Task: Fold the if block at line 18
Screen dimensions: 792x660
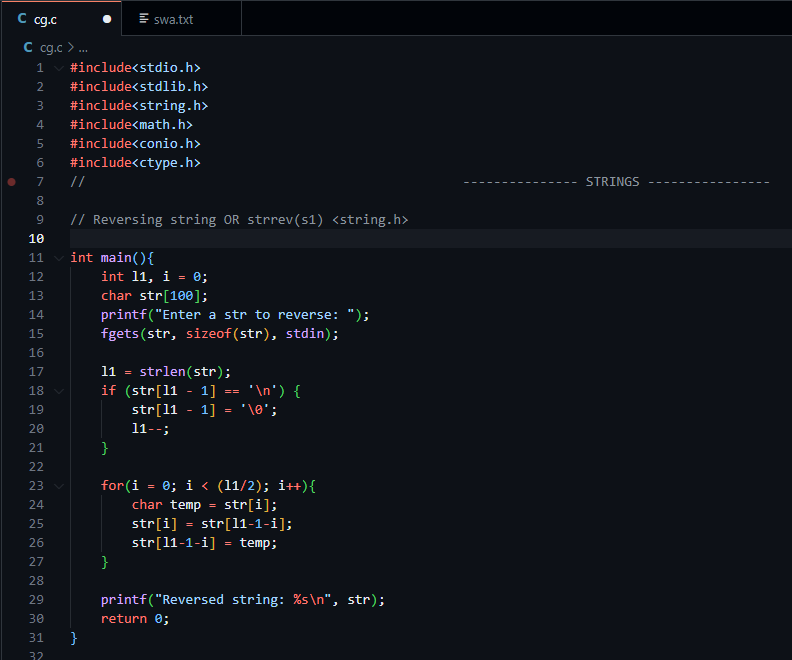Action: pos(59,391)
